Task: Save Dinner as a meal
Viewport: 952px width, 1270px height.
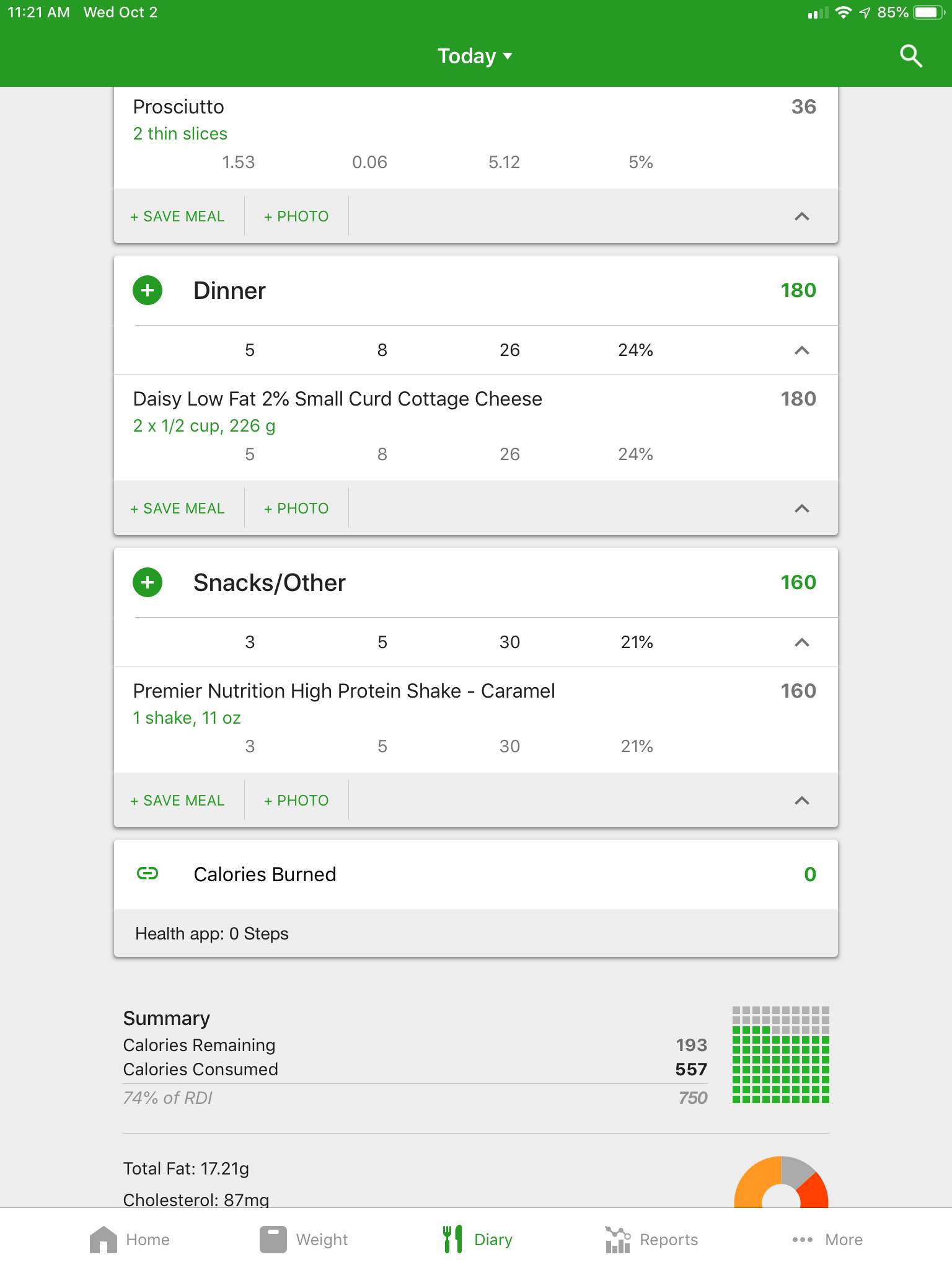Action: point(177,508)
